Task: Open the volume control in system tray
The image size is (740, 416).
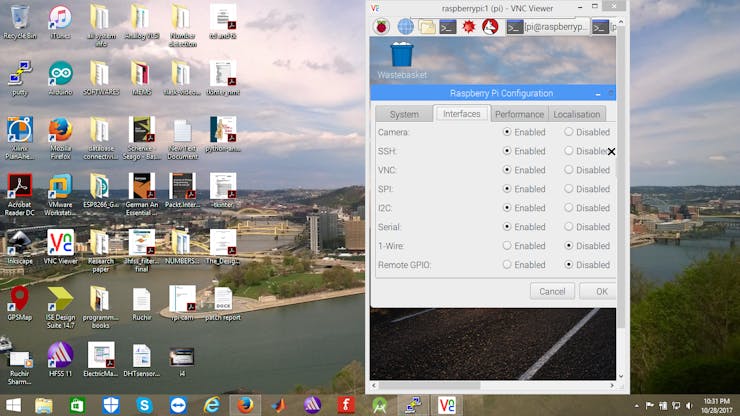Action: pos(690,406)
